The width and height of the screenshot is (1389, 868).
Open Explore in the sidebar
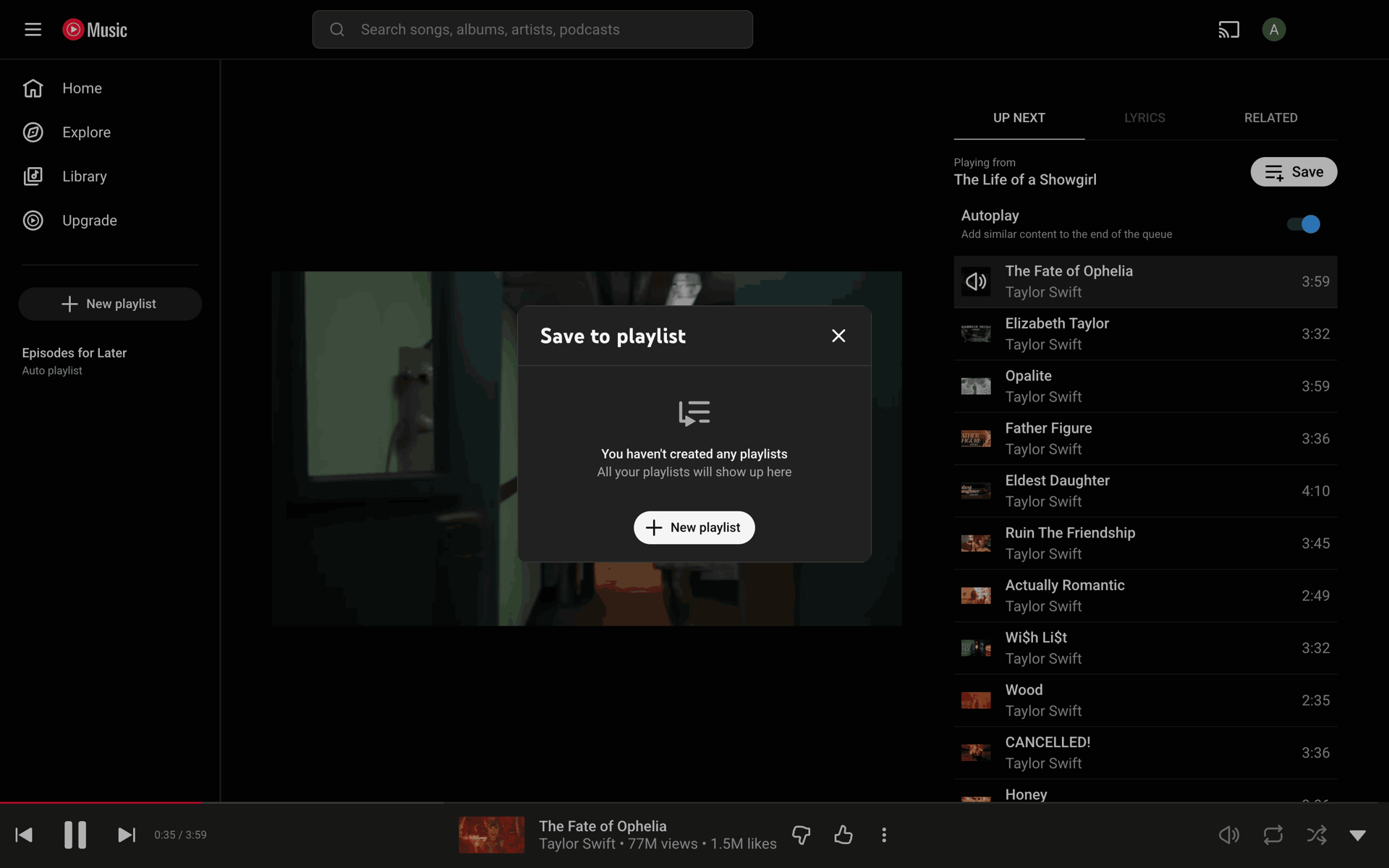110,132
